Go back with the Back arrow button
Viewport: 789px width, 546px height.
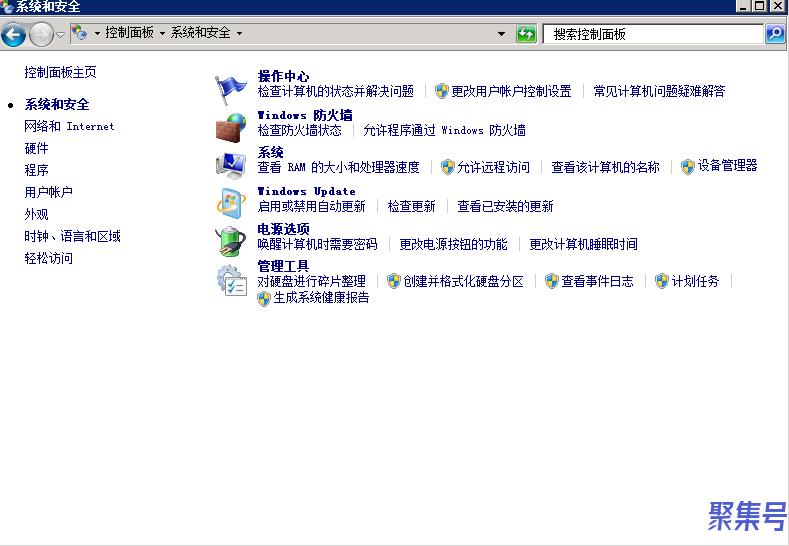[13, 35]
